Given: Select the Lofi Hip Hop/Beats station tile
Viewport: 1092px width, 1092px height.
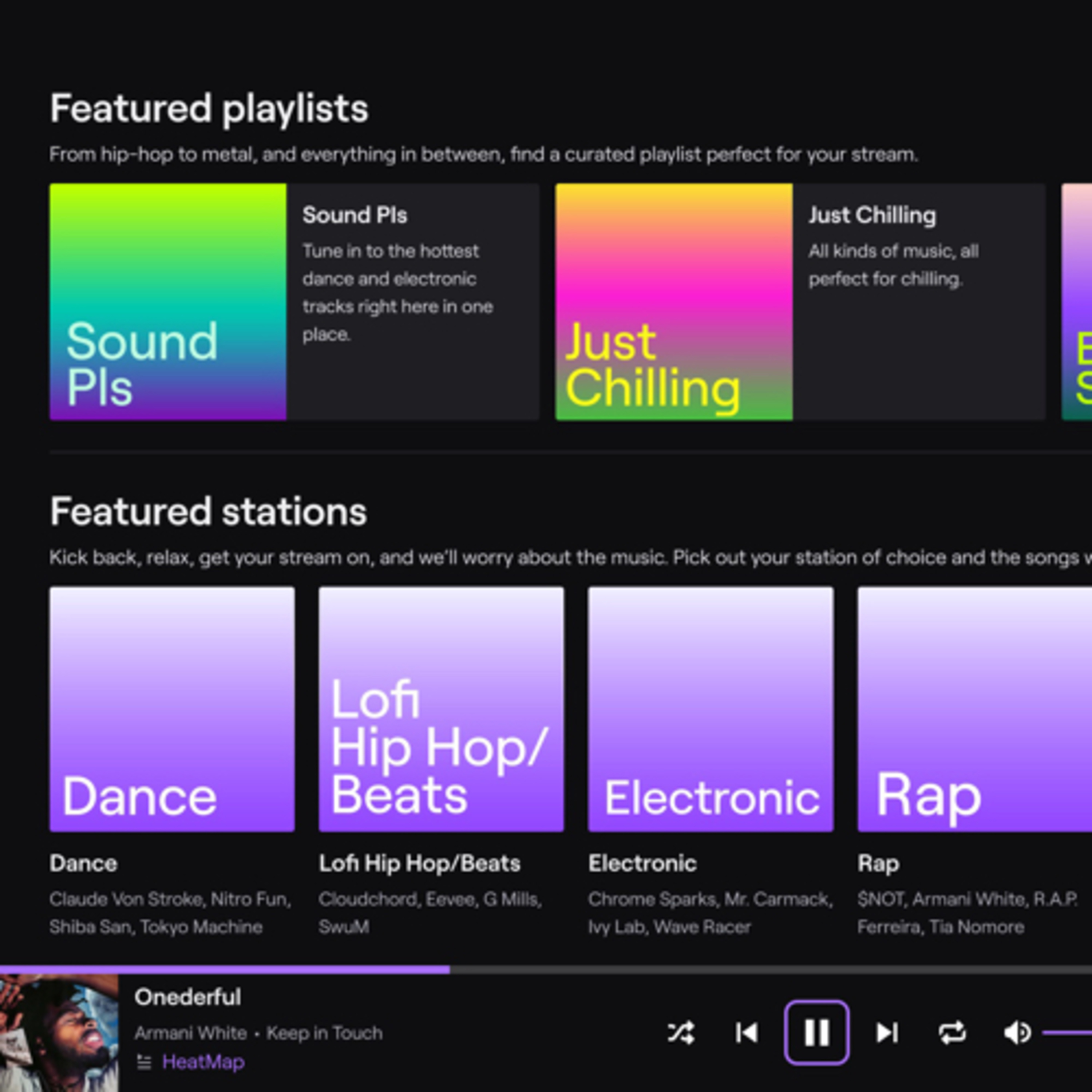Looking at the screenshot, I should 441,709.
